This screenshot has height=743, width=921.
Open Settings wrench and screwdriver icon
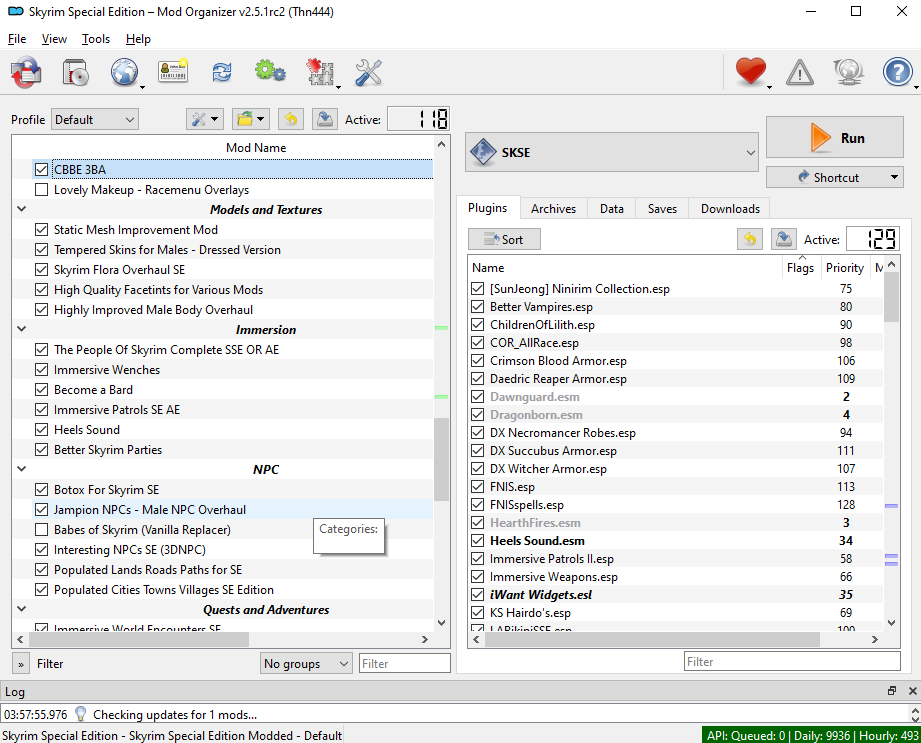[368, 72]
